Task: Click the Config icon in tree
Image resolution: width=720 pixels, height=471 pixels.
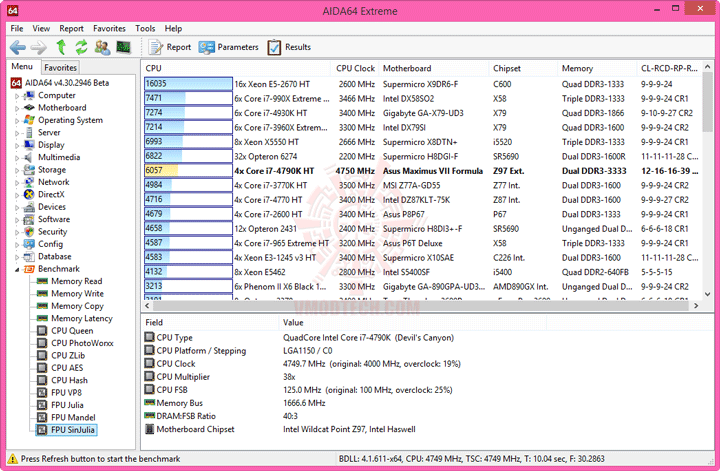Action: coord(29,244)
